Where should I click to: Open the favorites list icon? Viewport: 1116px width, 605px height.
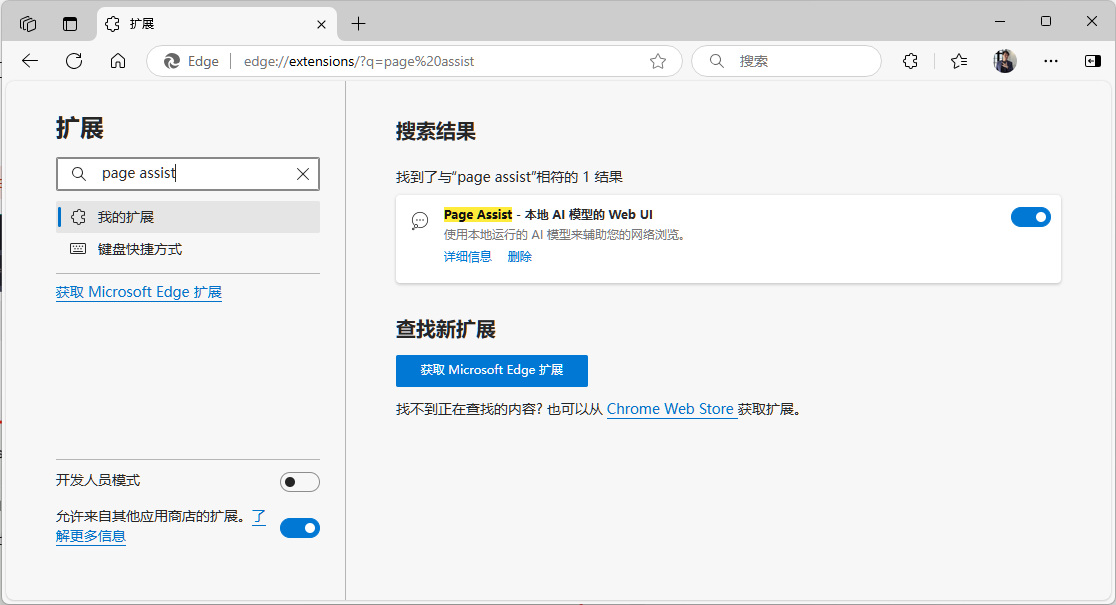click(x=959, y=61)
